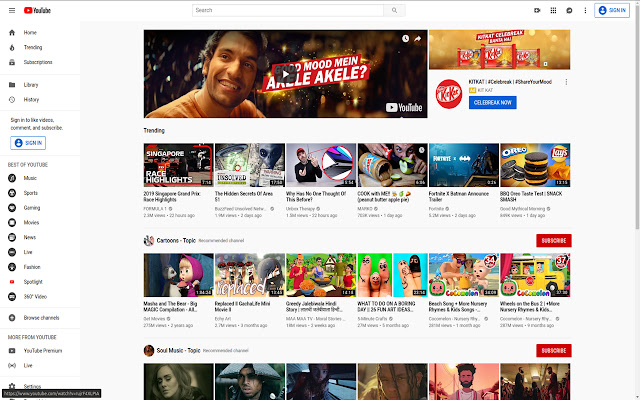
Task: Click the Cartoons - Topic channel avatar
Action: point(149,240)
